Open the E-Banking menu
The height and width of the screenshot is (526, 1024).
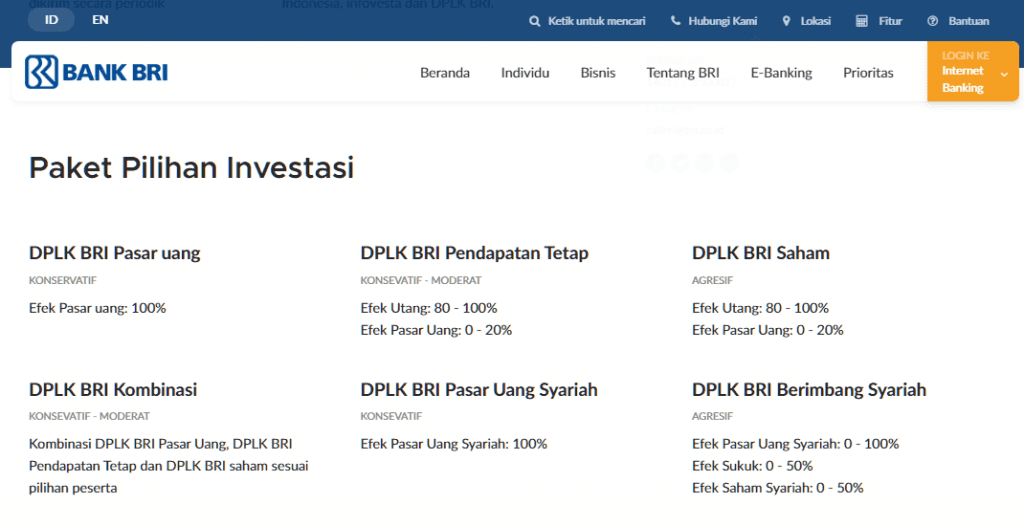coord(781,73)
